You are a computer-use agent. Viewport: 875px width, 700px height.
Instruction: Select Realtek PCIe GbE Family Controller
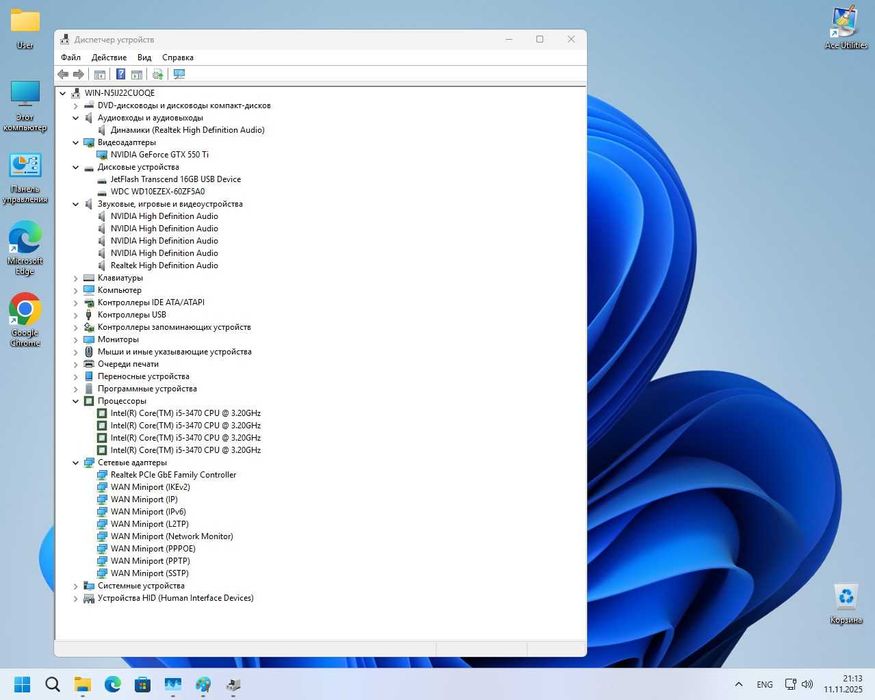pyautogui.click(x=173, y=475)
